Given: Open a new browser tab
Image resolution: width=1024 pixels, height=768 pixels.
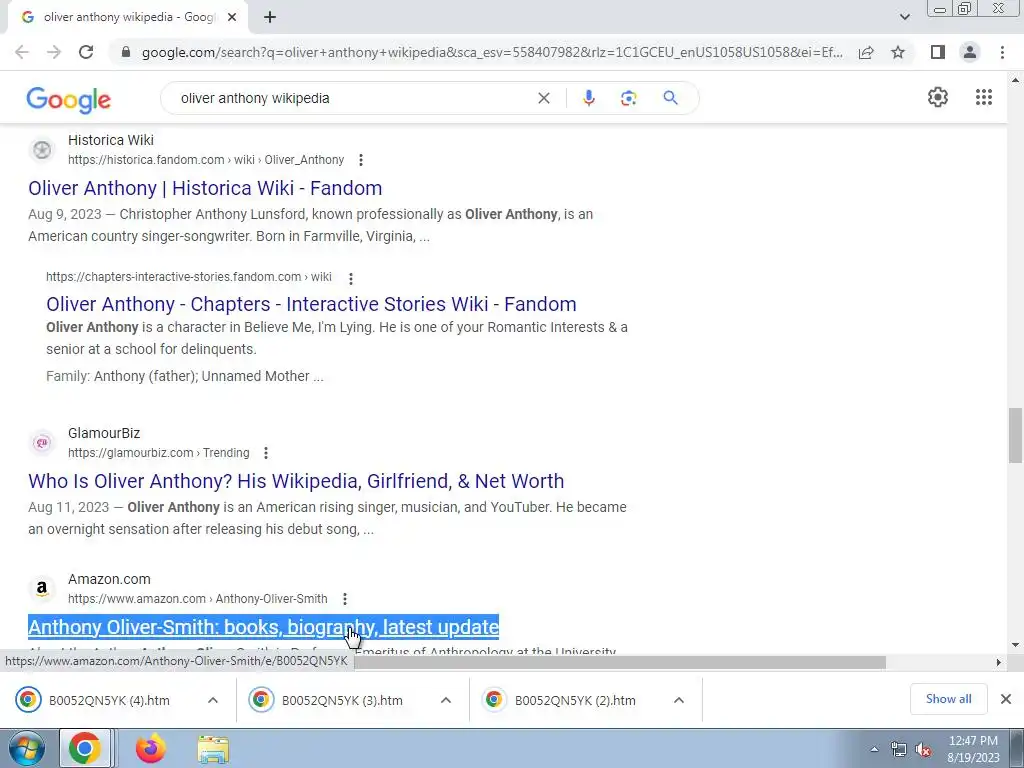Looking at the screenshot, I should 270,17.
